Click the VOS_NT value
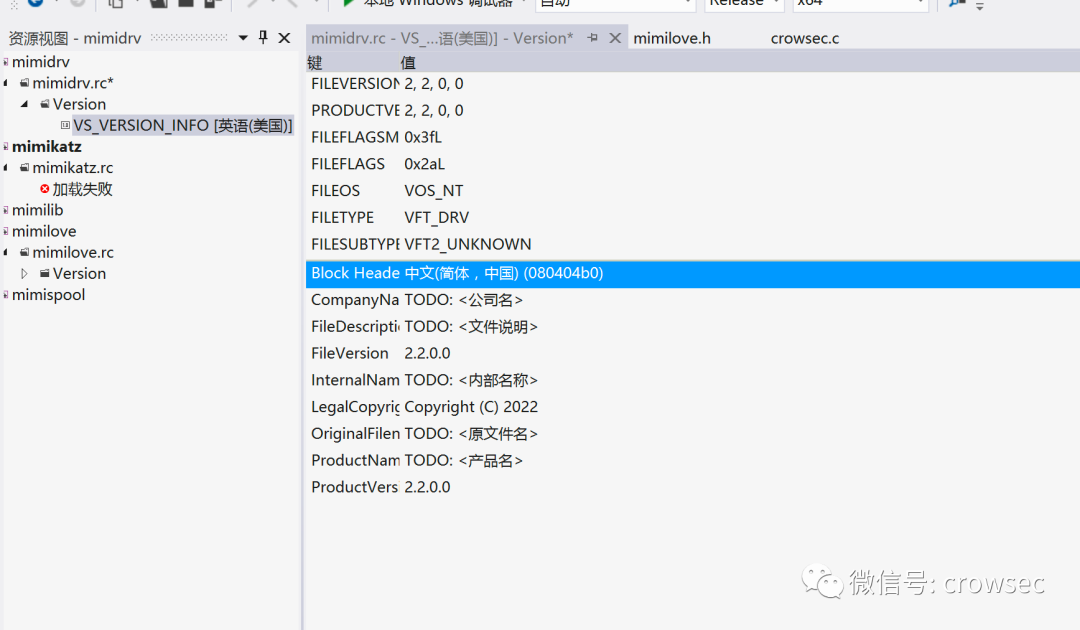This screenshot has height=630, width=1080. (434, 191)
